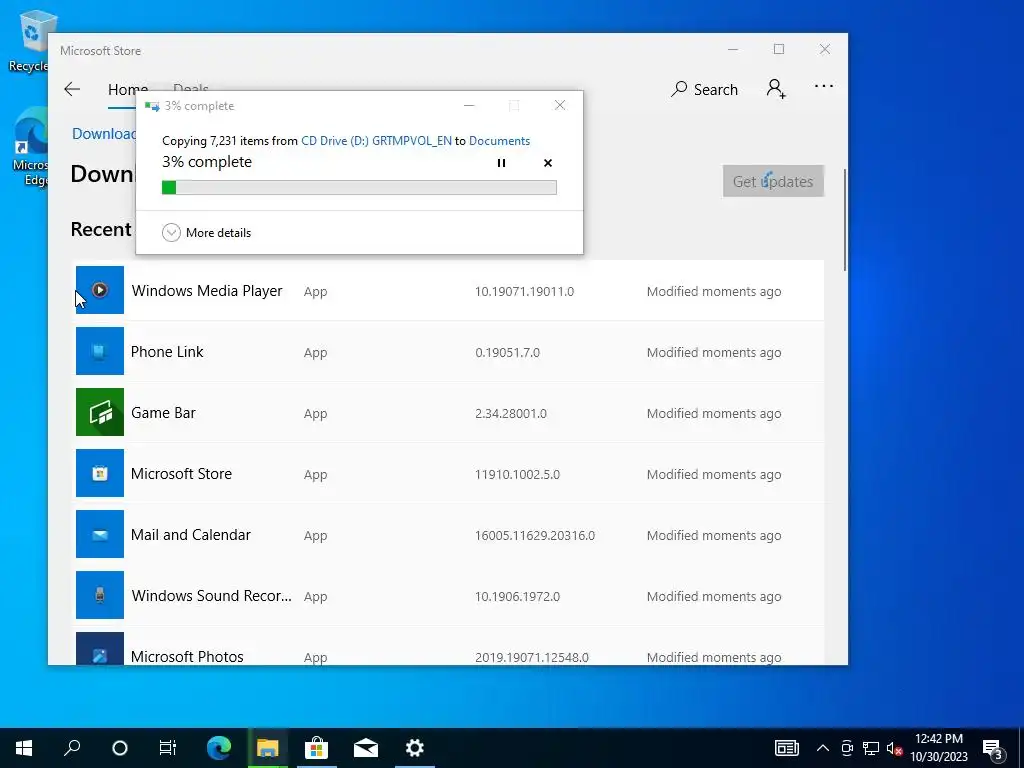Viewport: 1024px width, 768px height.
Task: Open the Microsoft Store row icon
Action: coord(100,473)
